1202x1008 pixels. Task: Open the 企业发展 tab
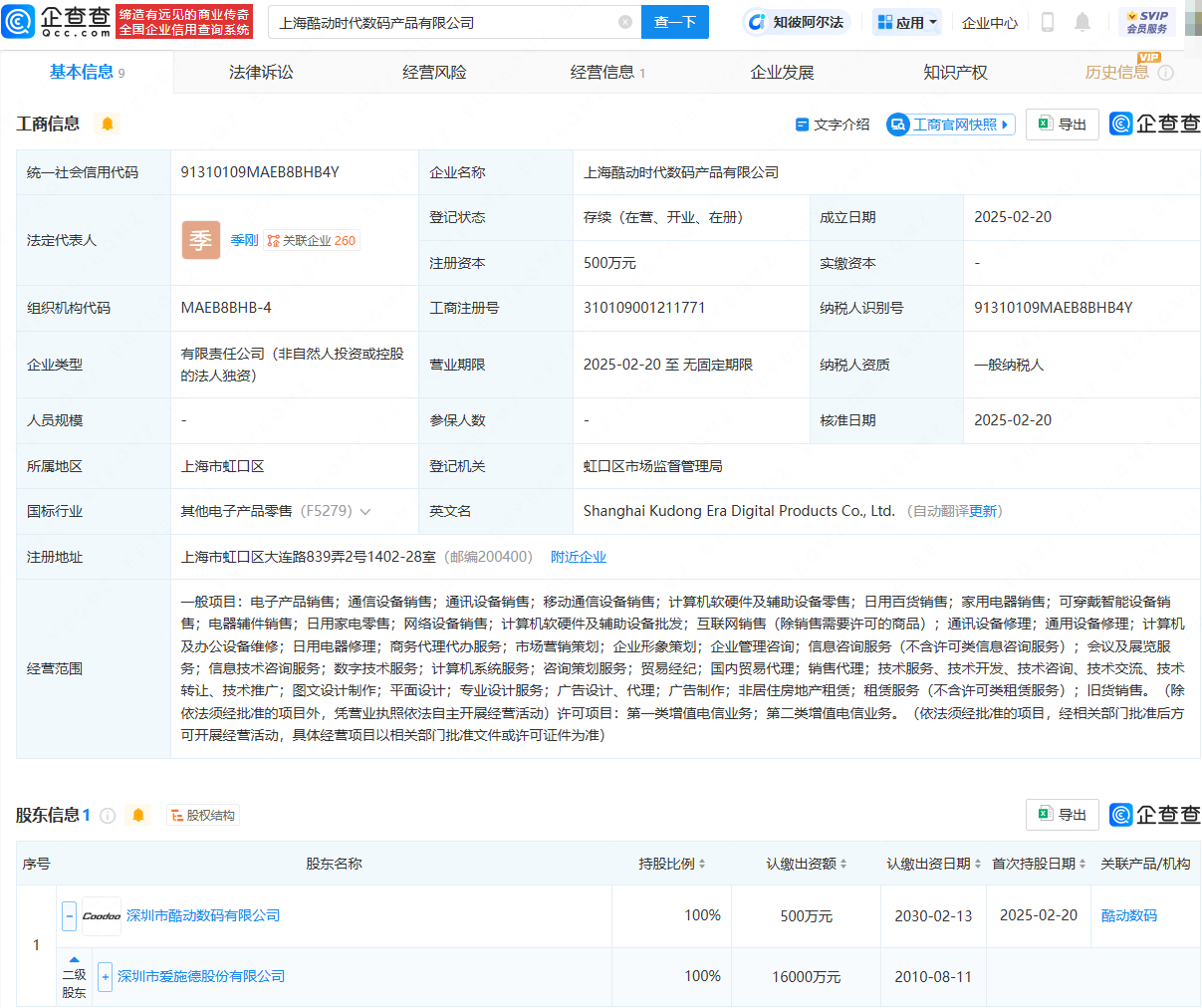[x=782, y=72]
